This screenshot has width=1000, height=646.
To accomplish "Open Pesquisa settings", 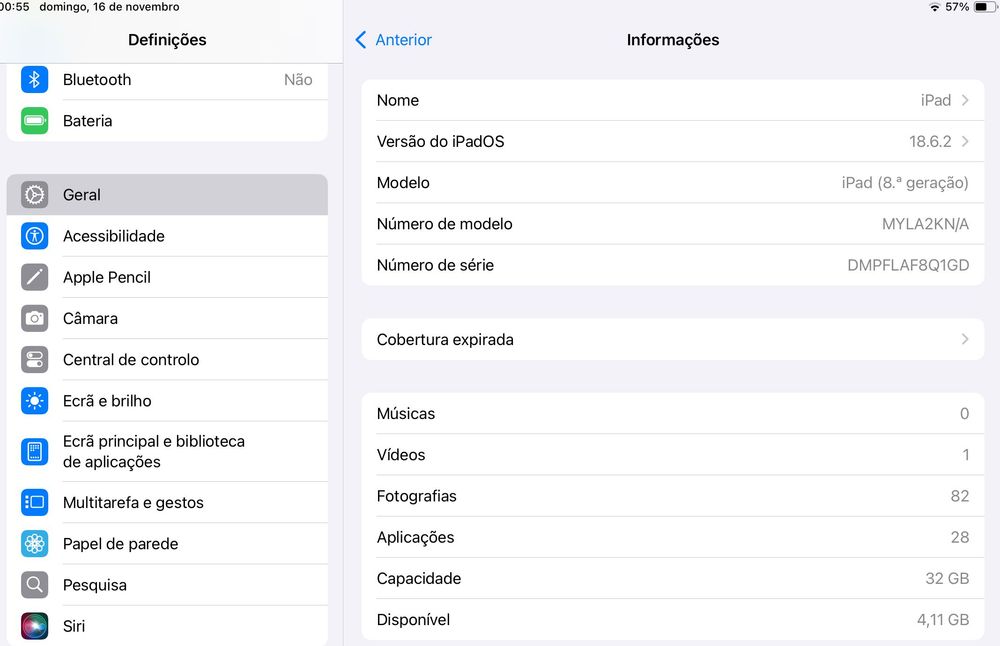I will pyautogui.click(x=167, y=585).
